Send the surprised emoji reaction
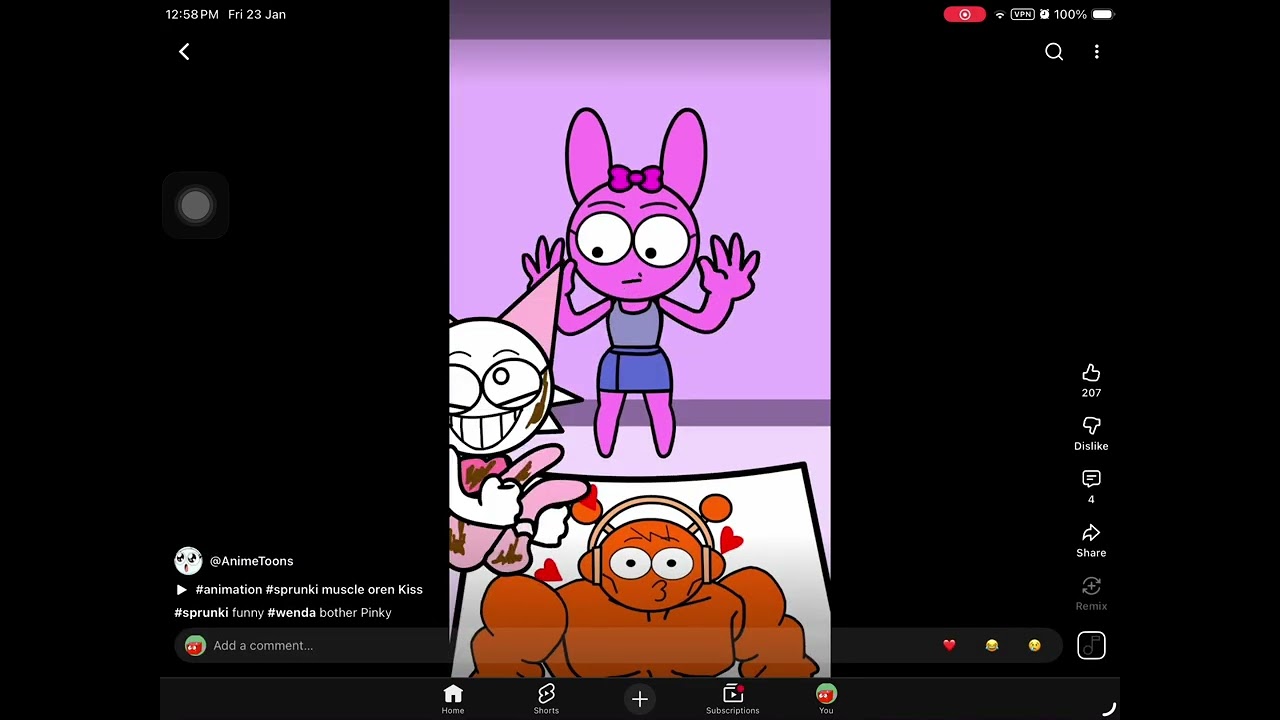 1034,645
